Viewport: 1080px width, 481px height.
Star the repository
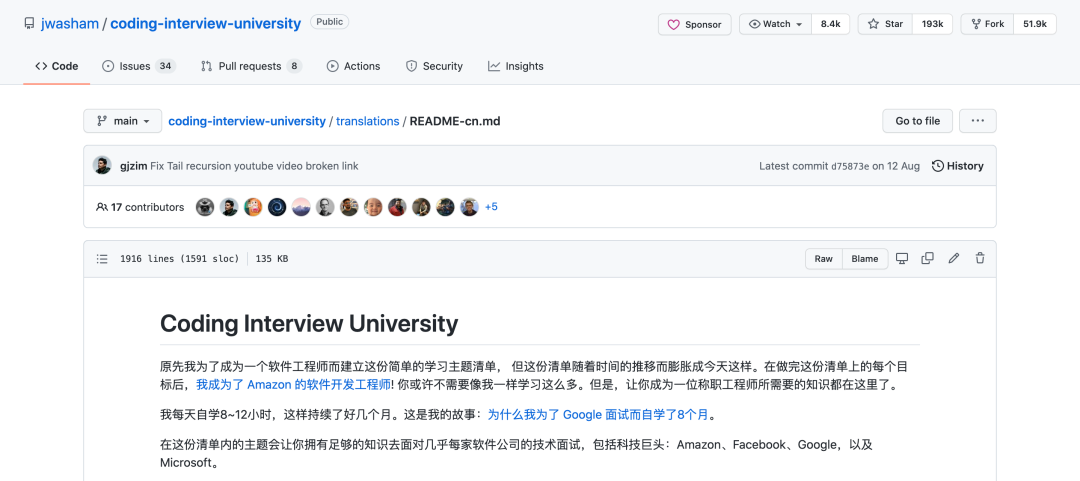(885, 24)
